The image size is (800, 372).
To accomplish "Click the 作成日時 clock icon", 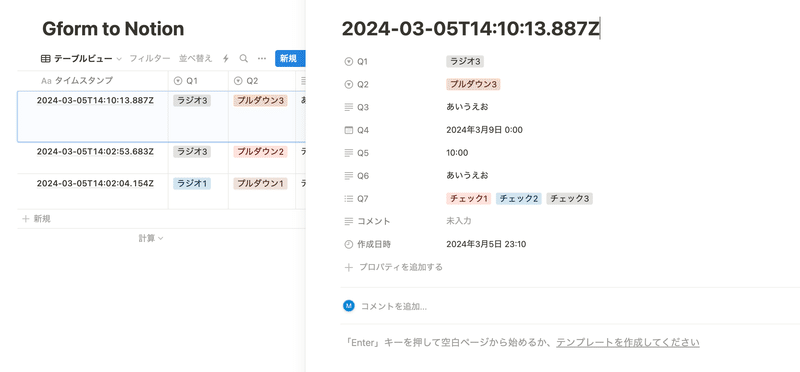I will 349,244.
